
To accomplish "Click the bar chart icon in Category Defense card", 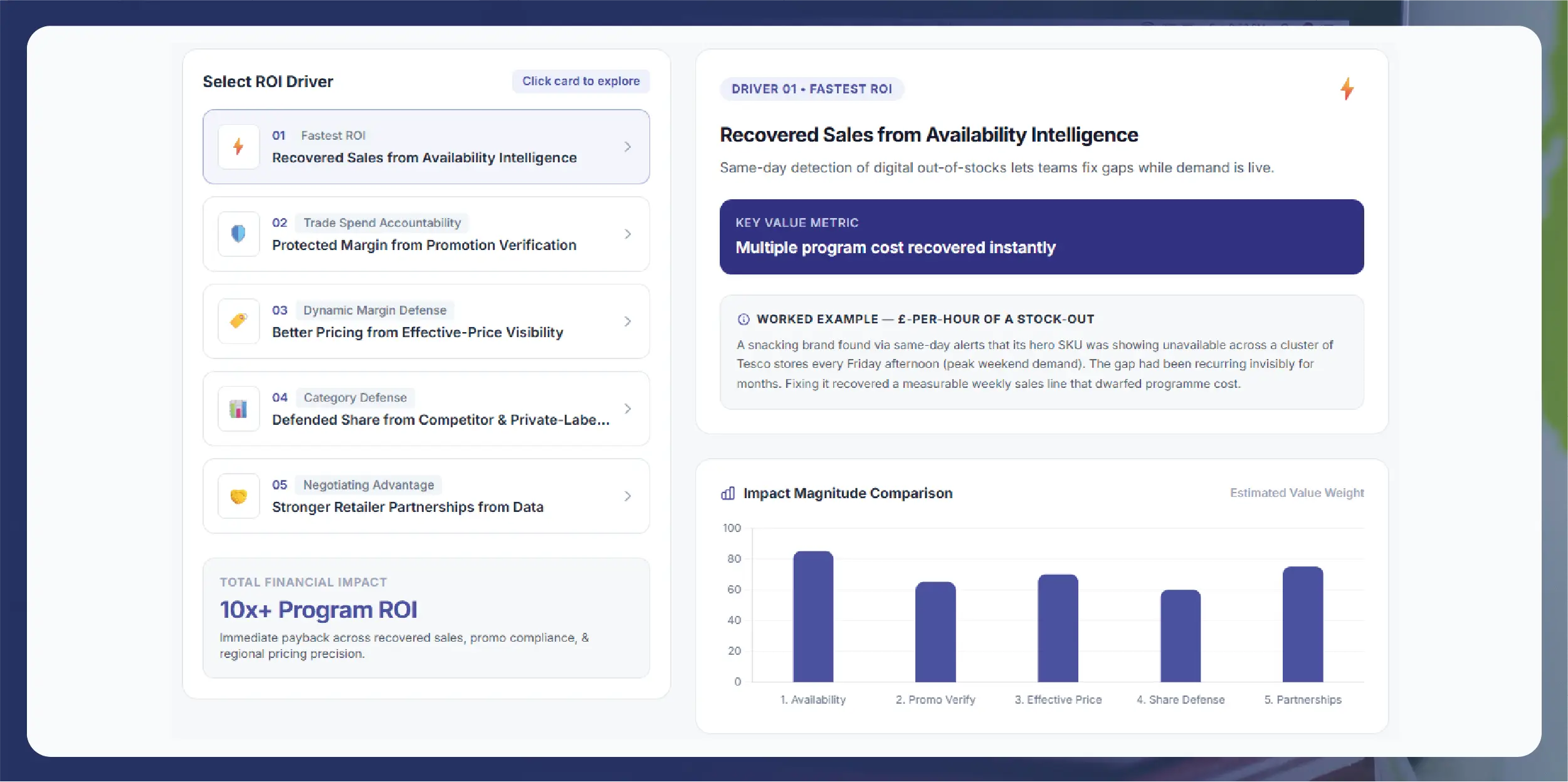I will (238, 409).
